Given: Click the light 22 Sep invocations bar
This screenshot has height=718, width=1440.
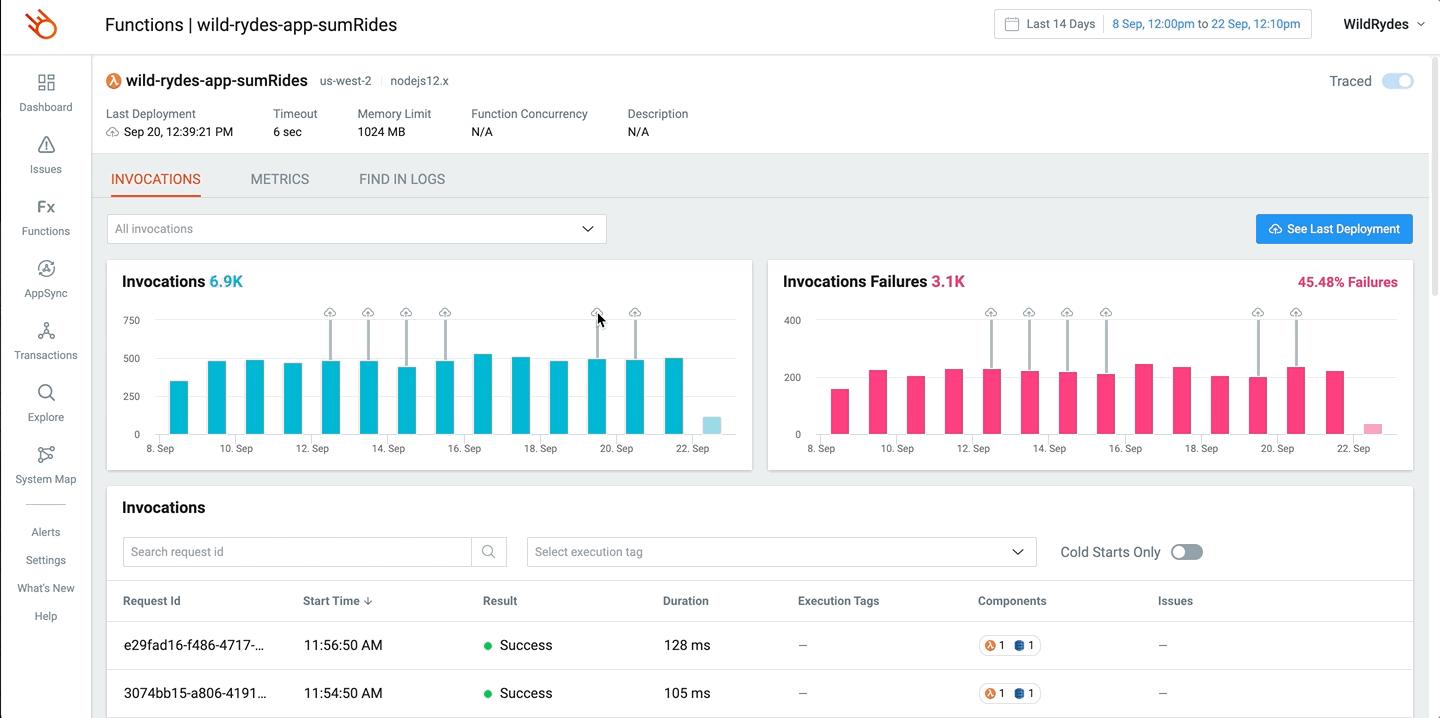Looking at the screenshot, I should 712,426.
